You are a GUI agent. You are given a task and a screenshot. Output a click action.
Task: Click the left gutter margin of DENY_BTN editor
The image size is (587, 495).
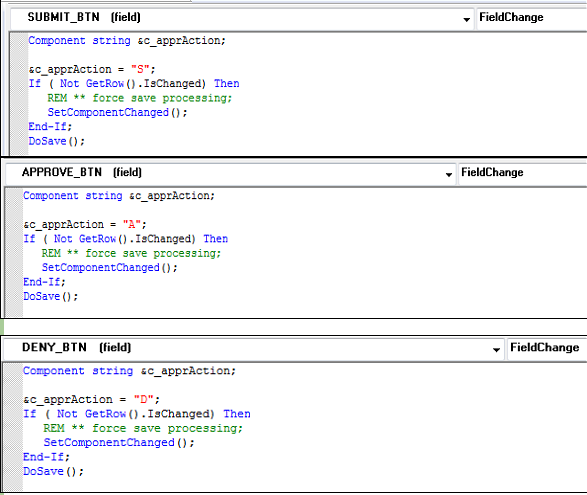coord(13,427)
